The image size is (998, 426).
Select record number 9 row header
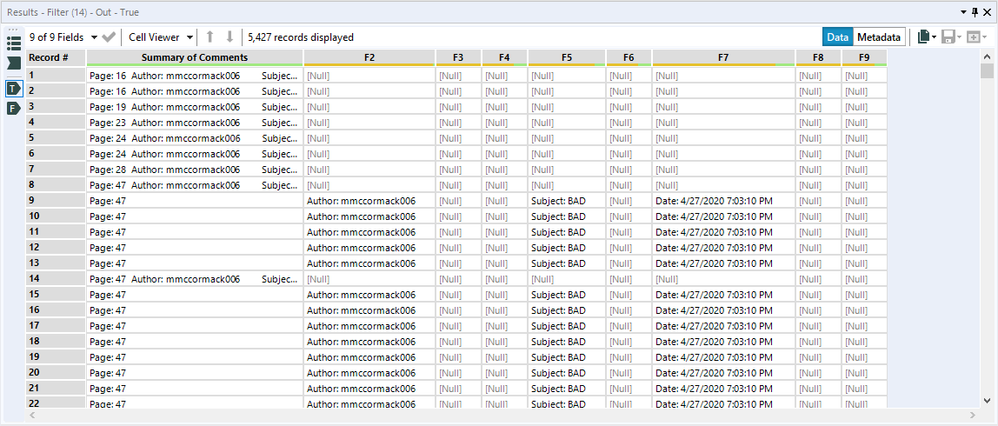[56, 201]
